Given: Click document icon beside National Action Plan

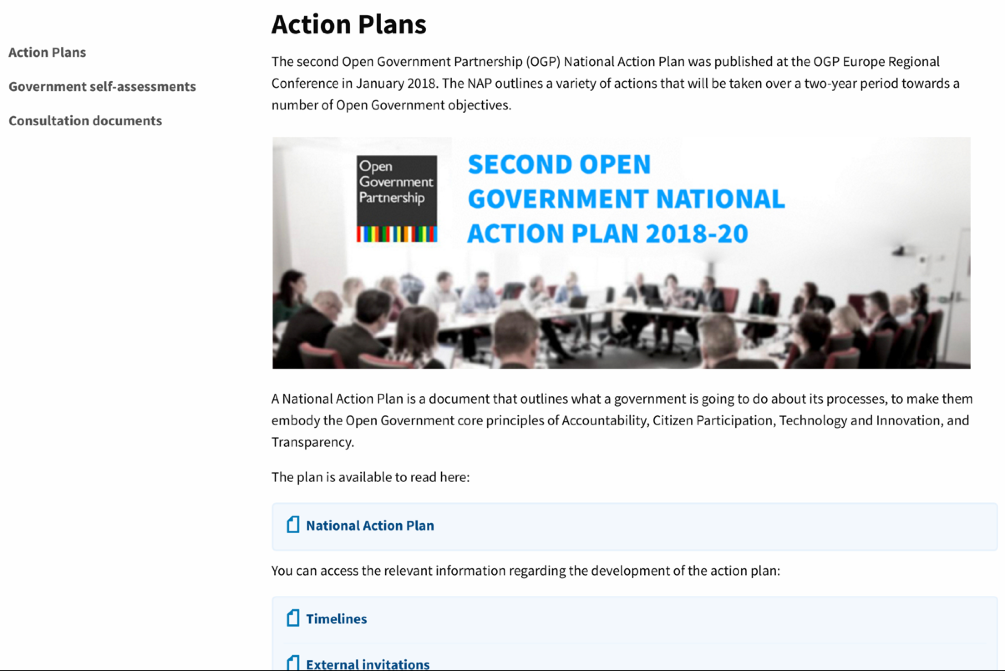Looking at the screenshot, I should 293,525.
